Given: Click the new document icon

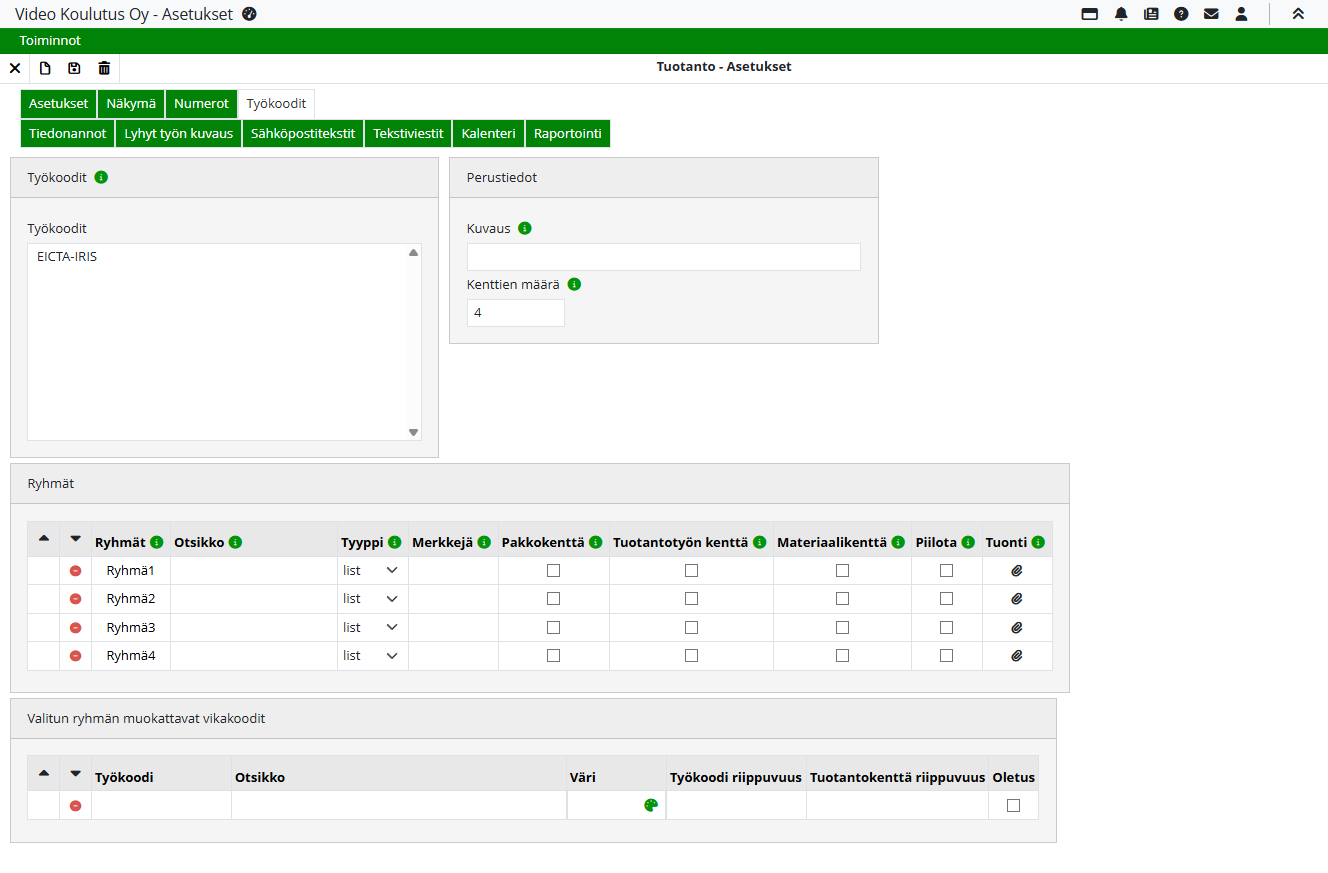Looking at the screenshot, I should coord(45,68).
